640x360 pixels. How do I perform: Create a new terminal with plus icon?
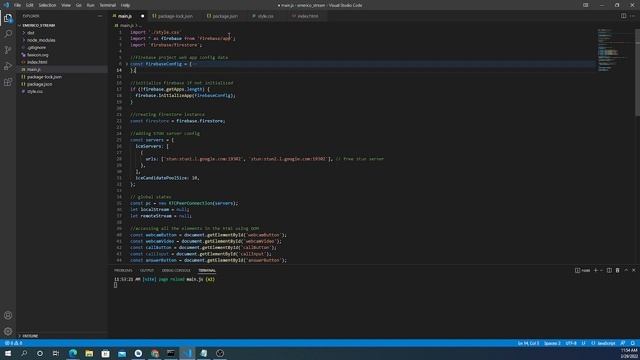pos(596,270)
